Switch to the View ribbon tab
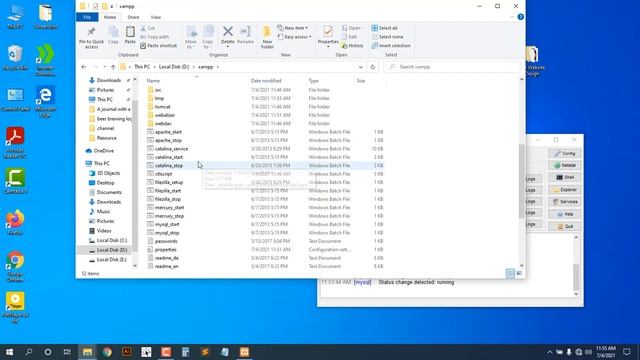The height and width of the screenshot is (360, 640). pos(156,17)
